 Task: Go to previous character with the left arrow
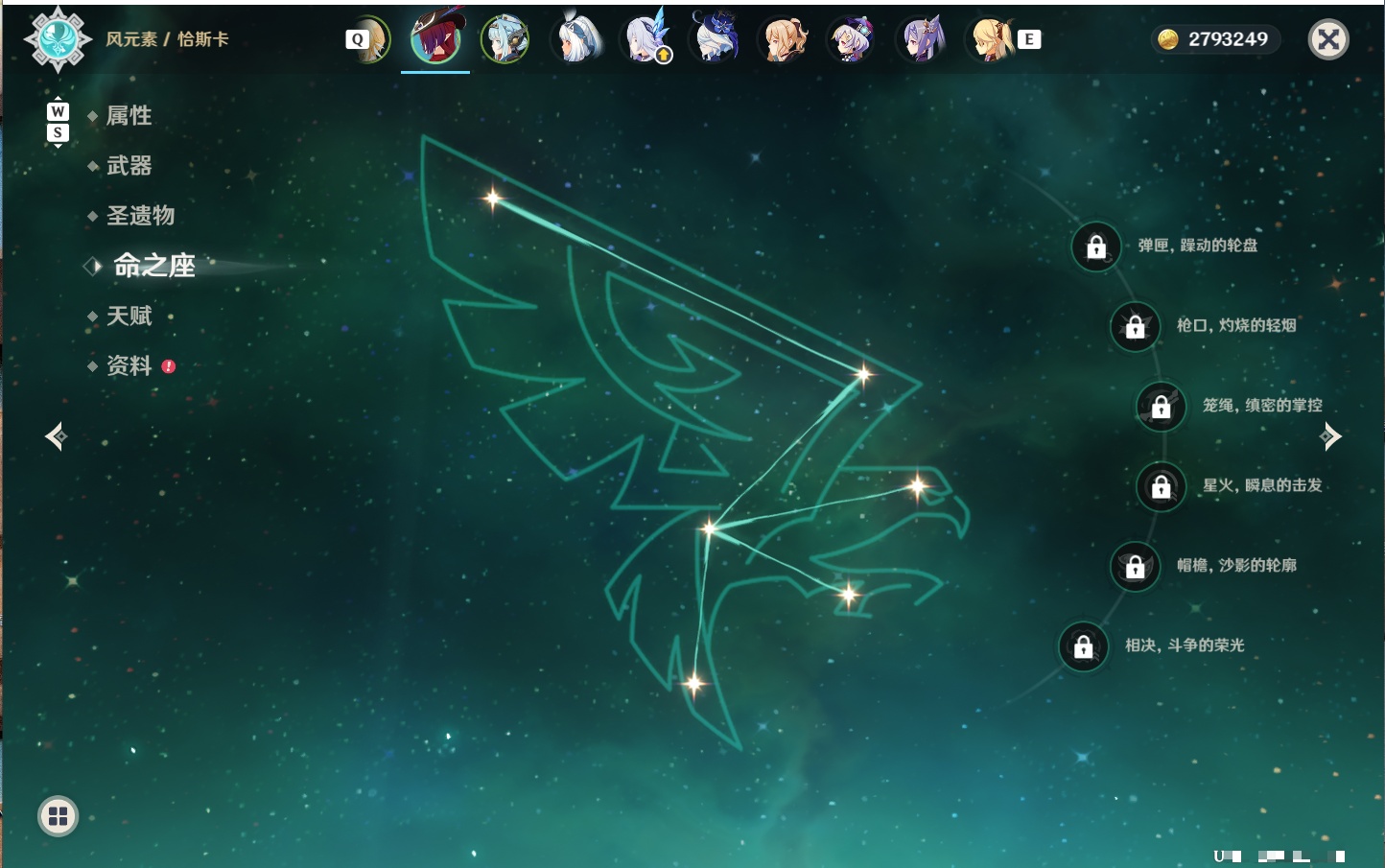(x=56, y=436)
